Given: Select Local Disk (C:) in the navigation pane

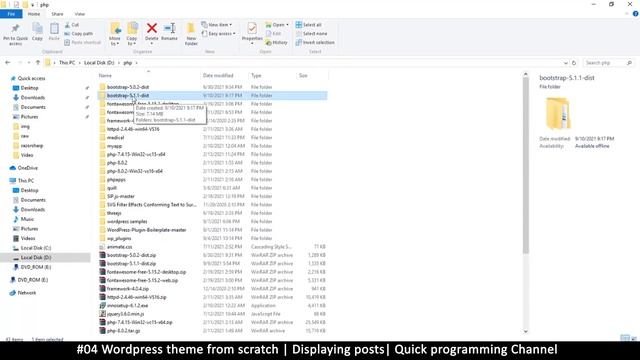Looking at the screenshot, I should tap(36, 248).
